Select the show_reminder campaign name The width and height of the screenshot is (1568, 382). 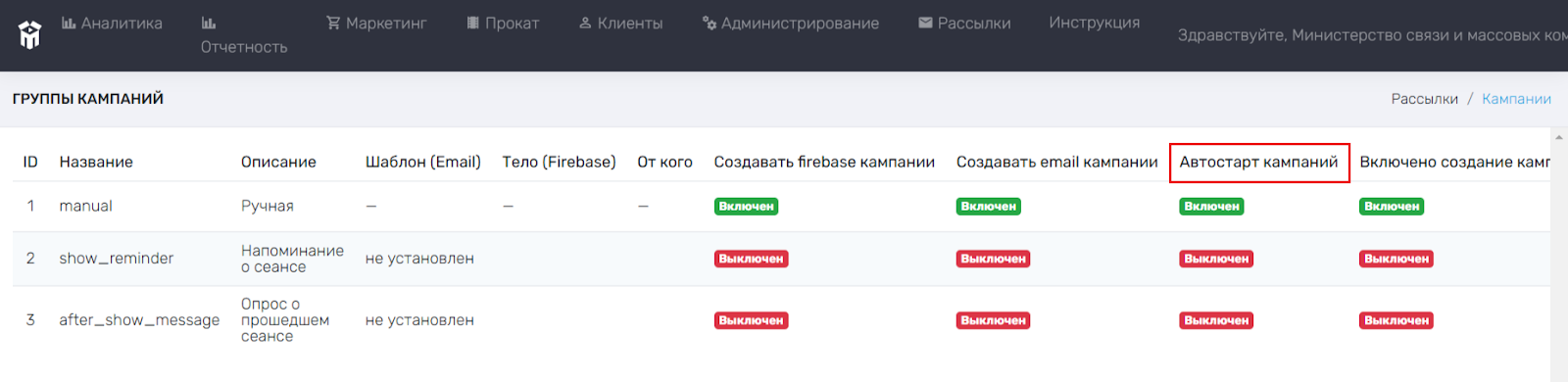pyautogui.click(x=117, y=259)
